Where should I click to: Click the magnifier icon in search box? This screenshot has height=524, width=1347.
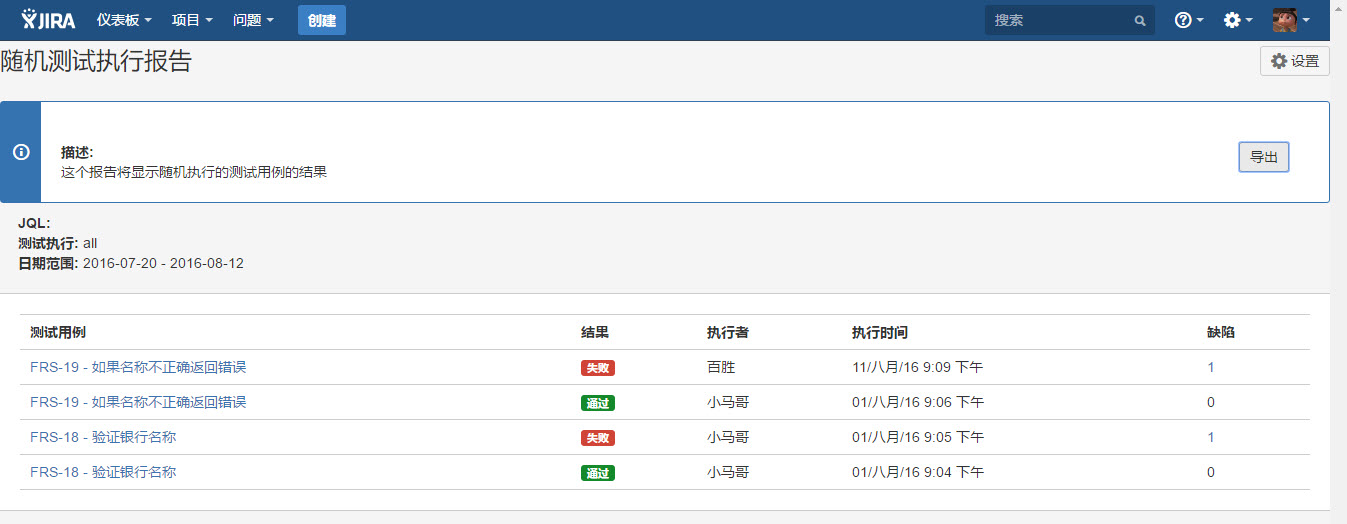(x=1140, y=20)
